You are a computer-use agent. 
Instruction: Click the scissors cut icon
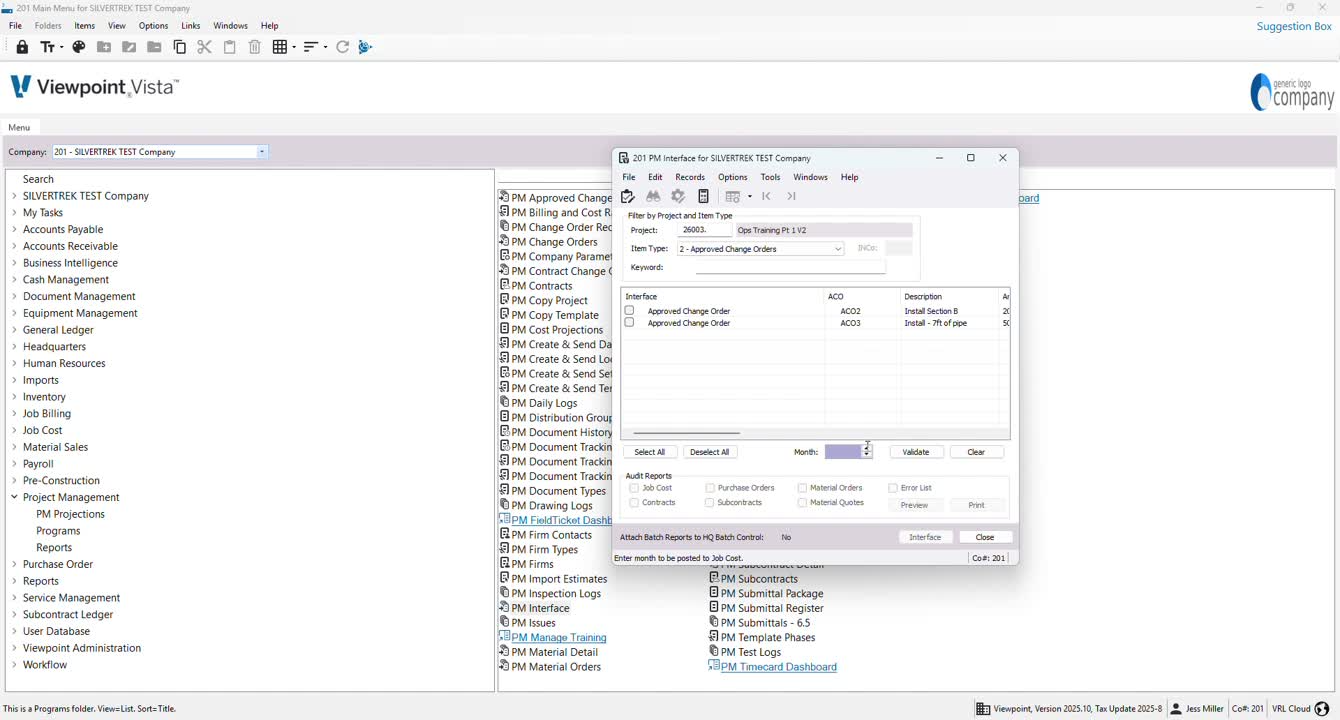(205, 47)
